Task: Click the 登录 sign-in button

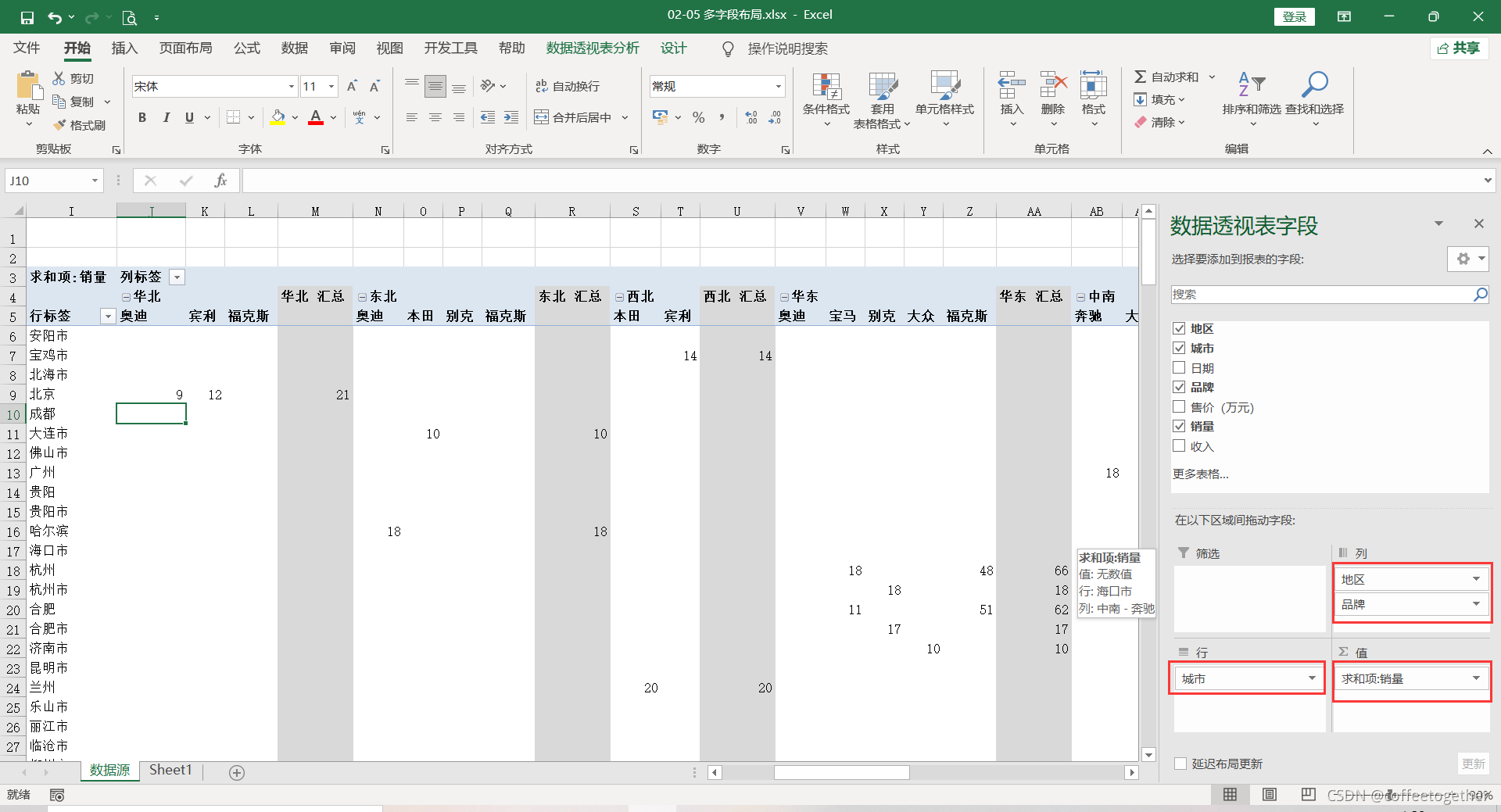Action: 1295,16
